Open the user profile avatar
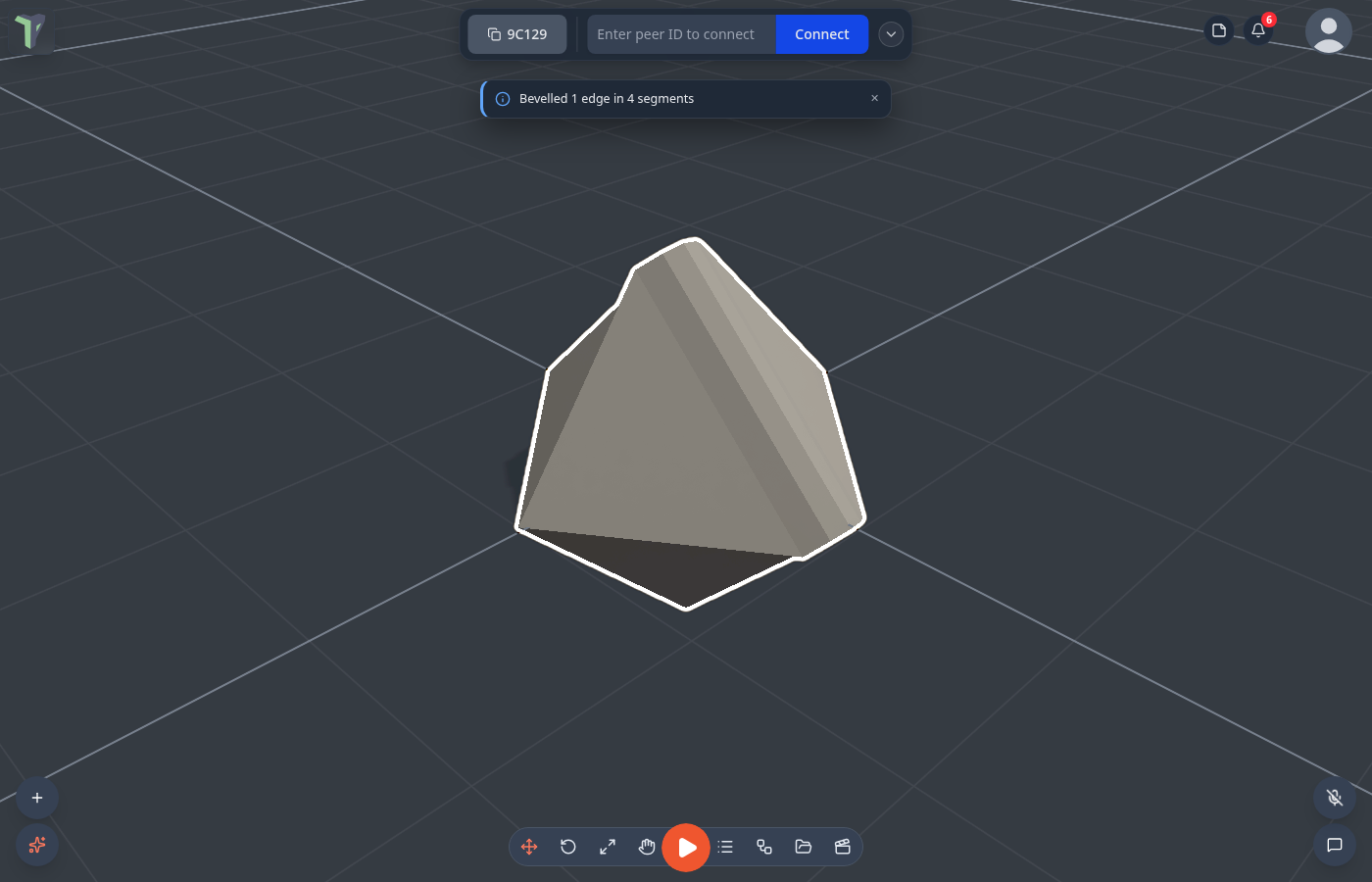Image resolution: width=1372 pixels, height=882 pixels. [1329, 31]
